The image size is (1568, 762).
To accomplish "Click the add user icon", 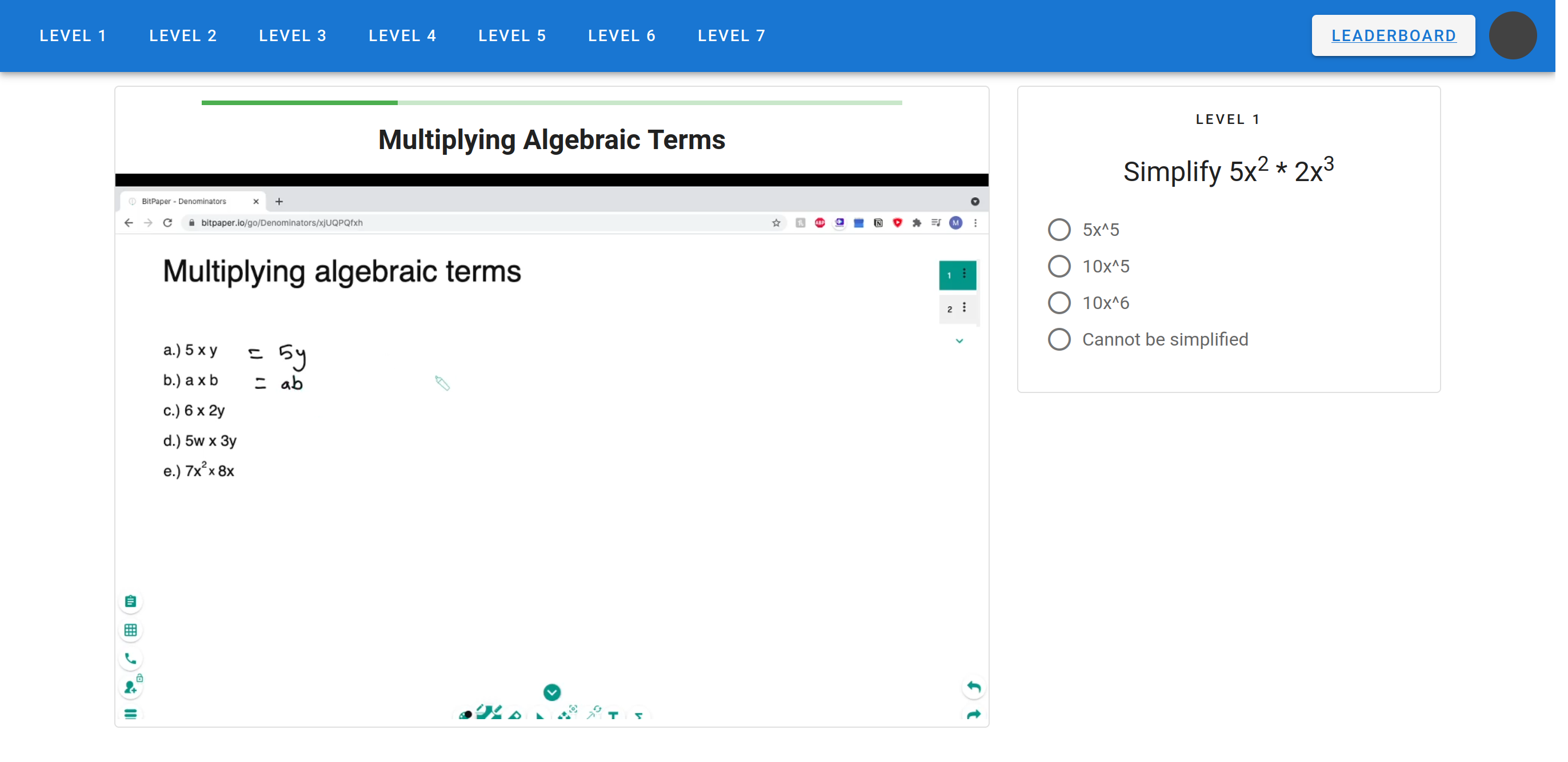I will pyautogui.click(x=130, y=687).
